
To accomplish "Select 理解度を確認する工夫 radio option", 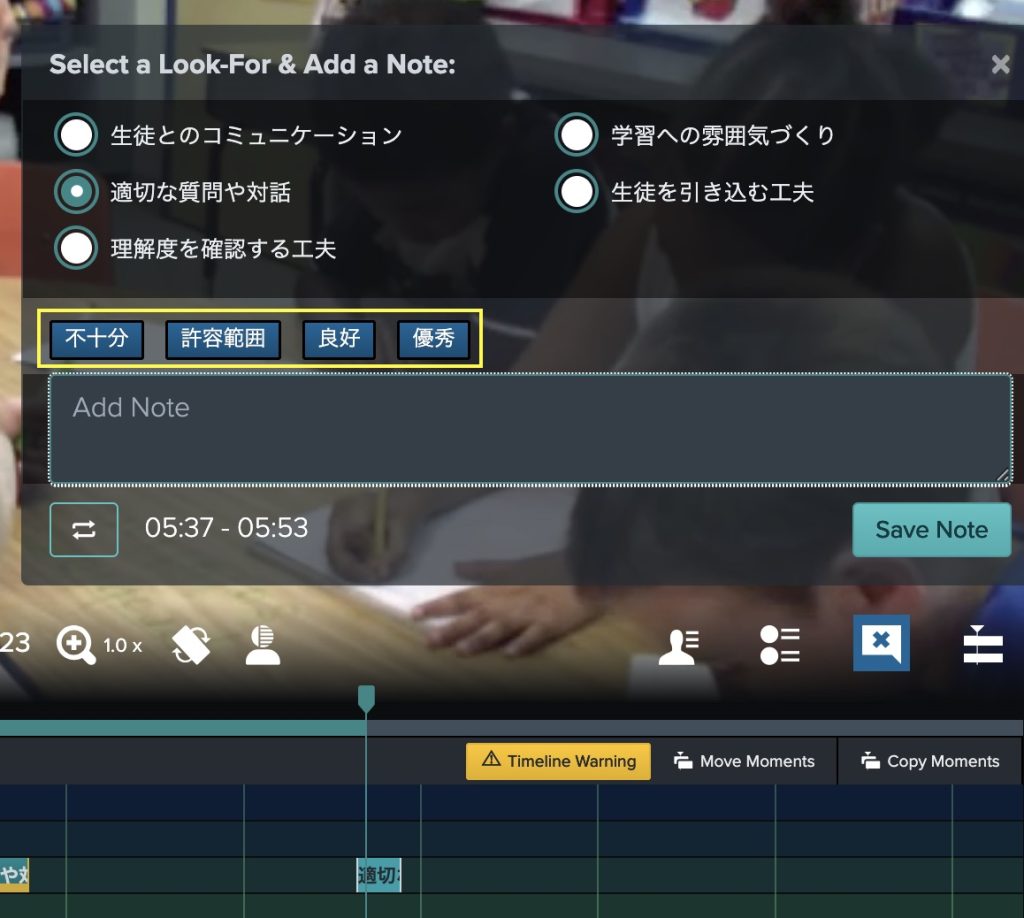I will click(x=77, y=249).
